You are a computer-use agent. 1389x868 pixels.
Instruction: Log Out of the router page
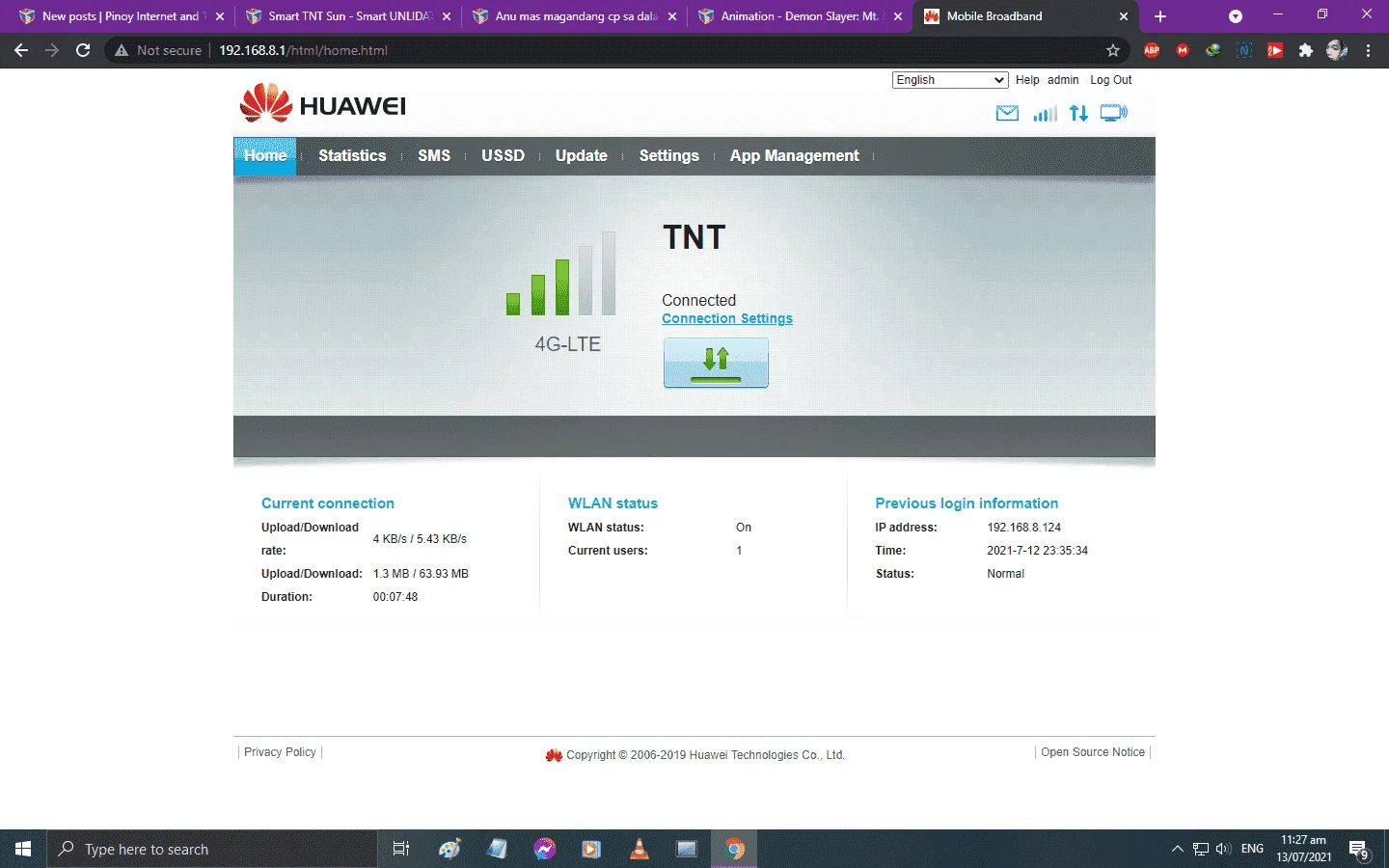pos(1111,80)
